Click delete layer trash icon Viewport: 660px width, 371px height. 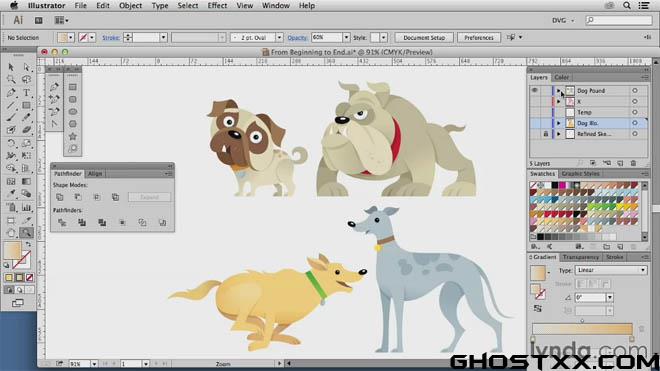tap(633, 163)
